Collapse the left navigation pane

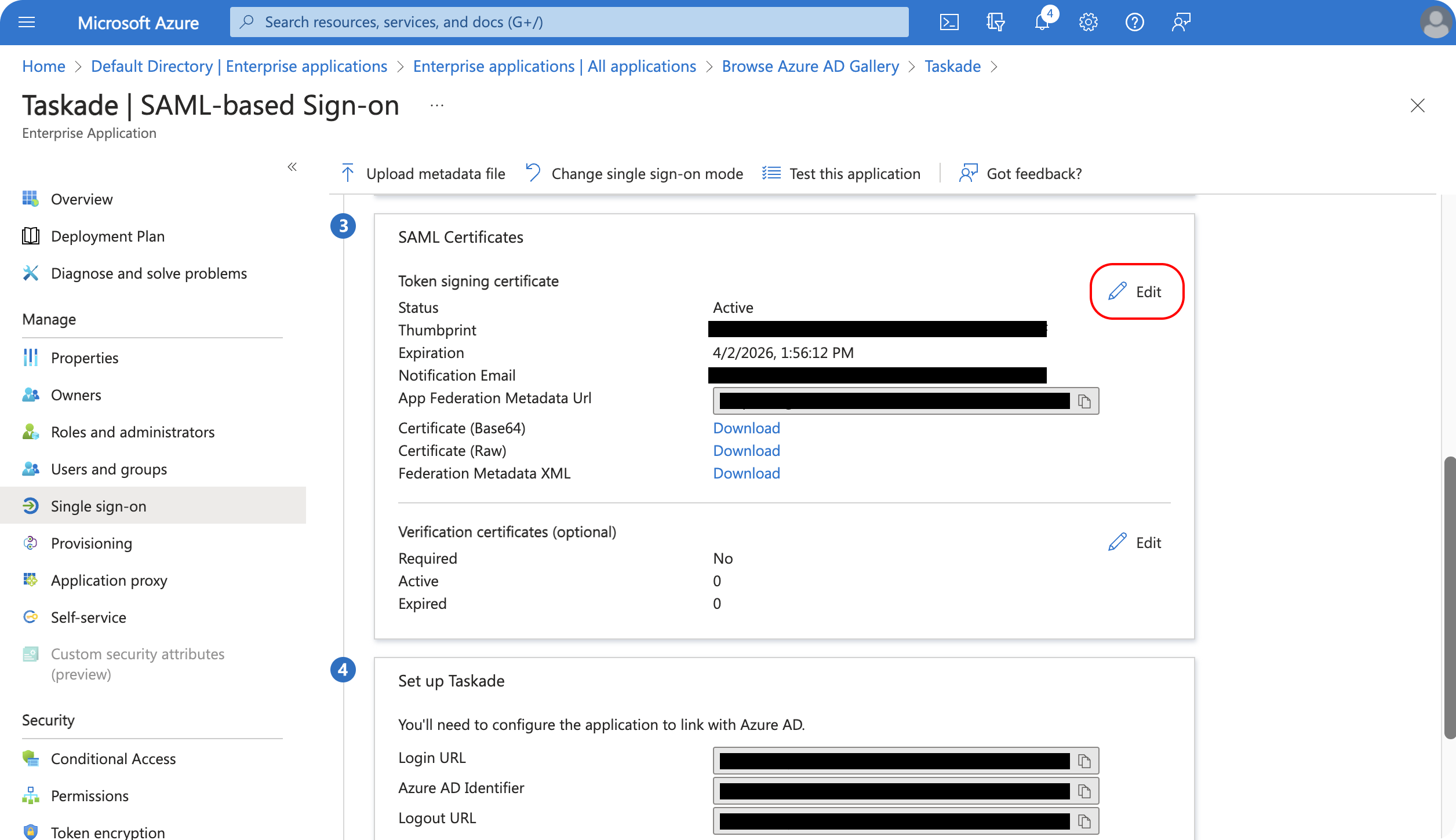pyautogui.click(x=292, y=167)
